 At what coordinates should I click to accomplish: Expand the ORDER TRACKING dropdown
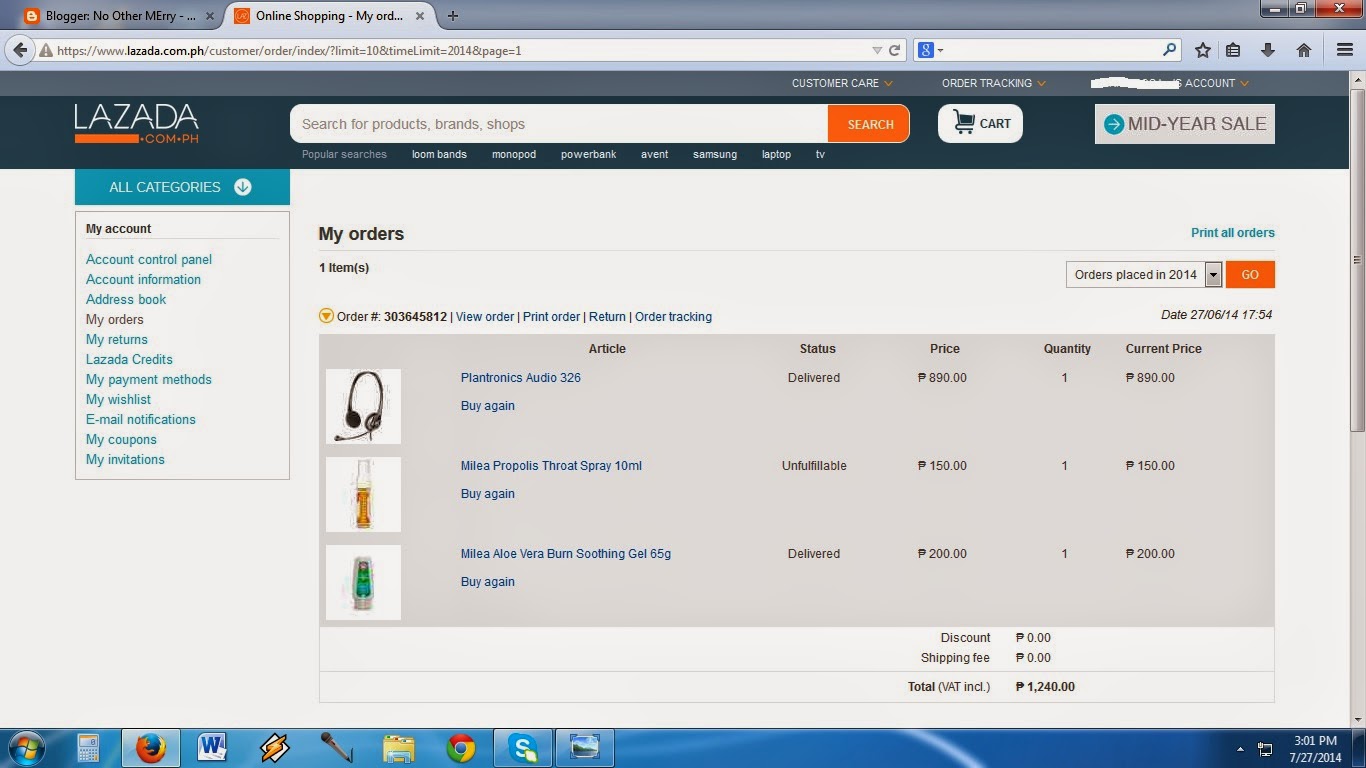(993, 83)
